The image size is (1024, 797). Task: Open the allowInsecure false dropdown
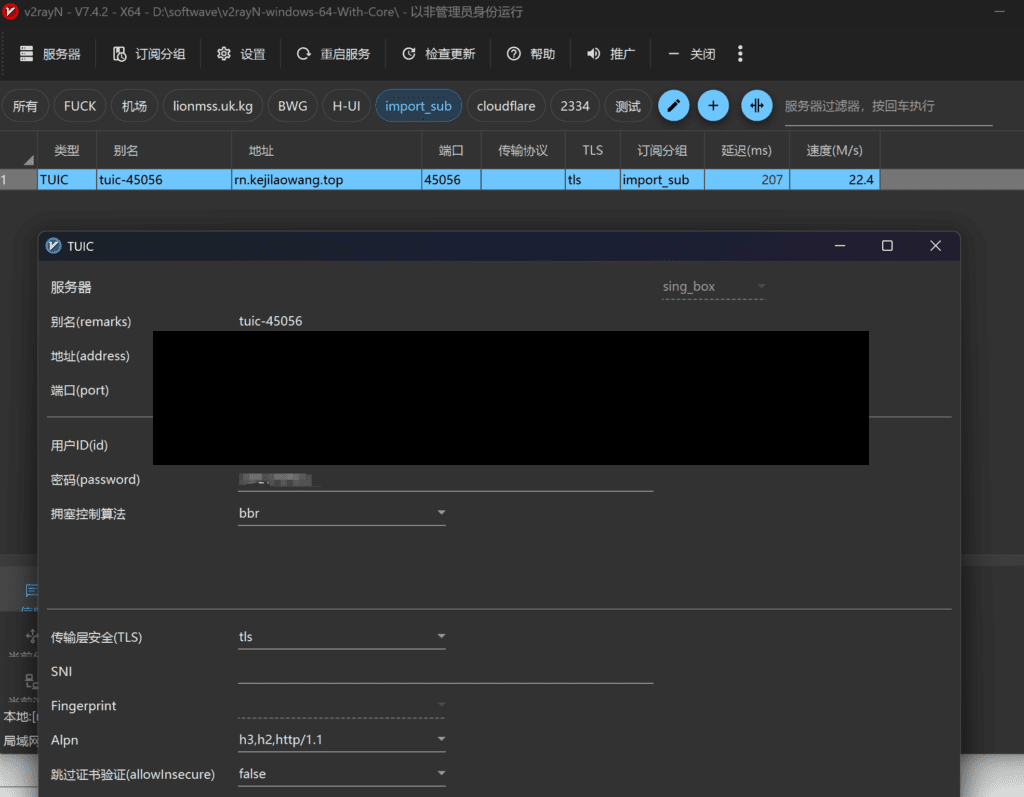342,774
